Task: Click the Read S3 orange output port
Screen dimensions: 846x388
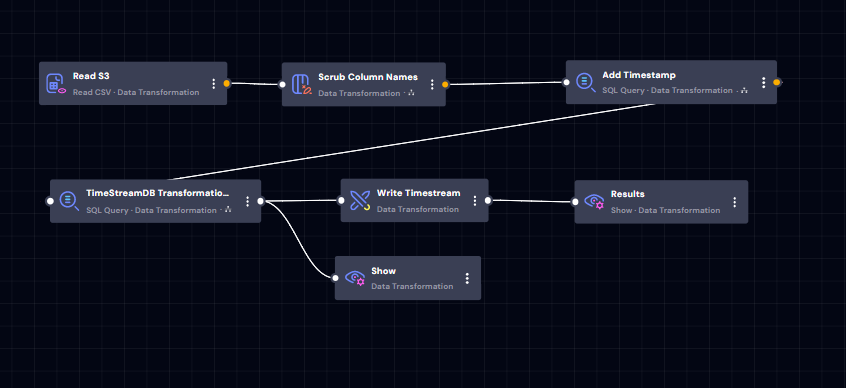Action: 227,83
